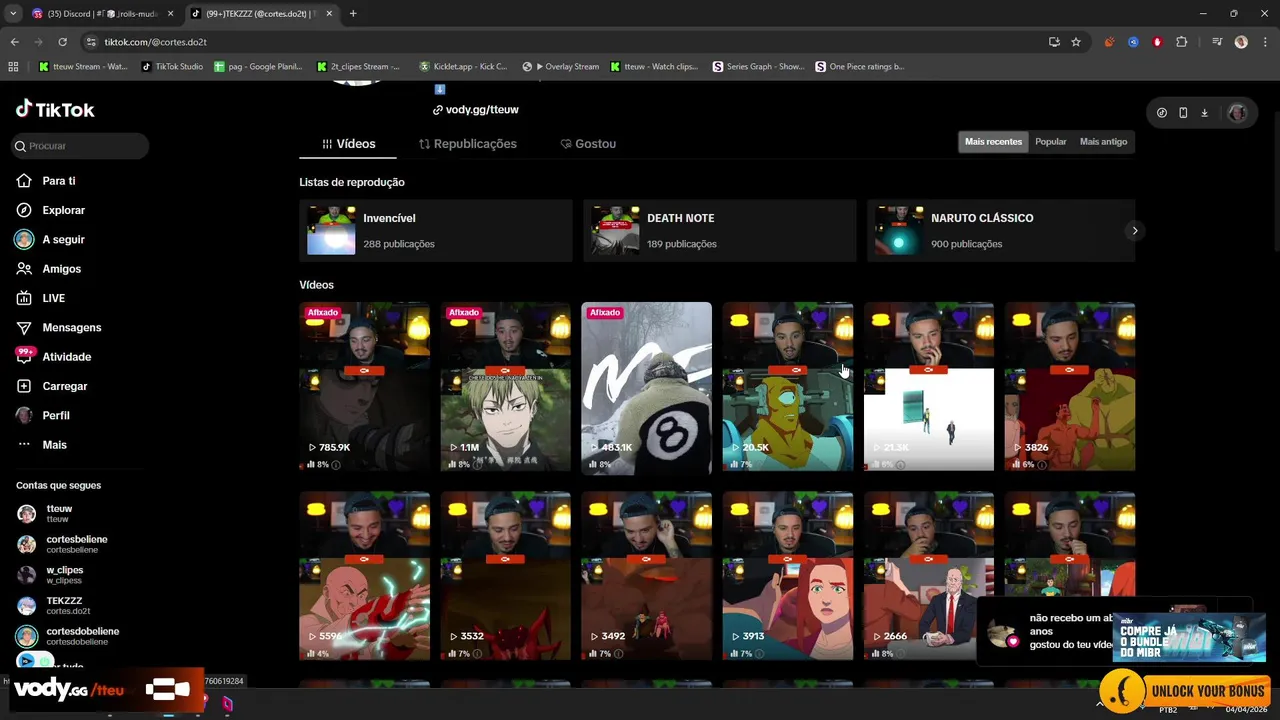This screenshot has height=720, width=1280.
Task: Open One Piece ratings bookmark
Action: (x=859, y=67)
